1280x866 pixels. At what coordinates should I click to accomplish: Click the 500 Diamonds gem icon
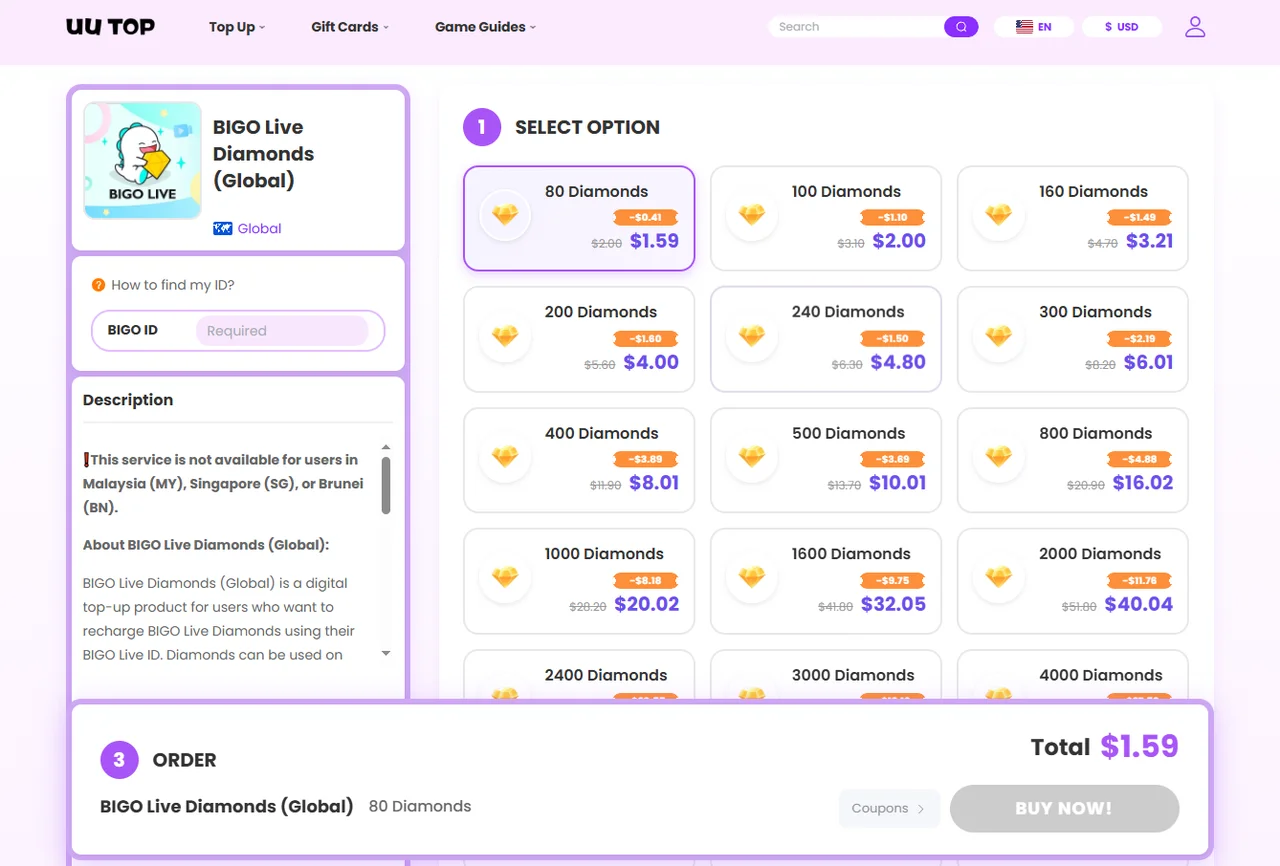pos(752,457)
